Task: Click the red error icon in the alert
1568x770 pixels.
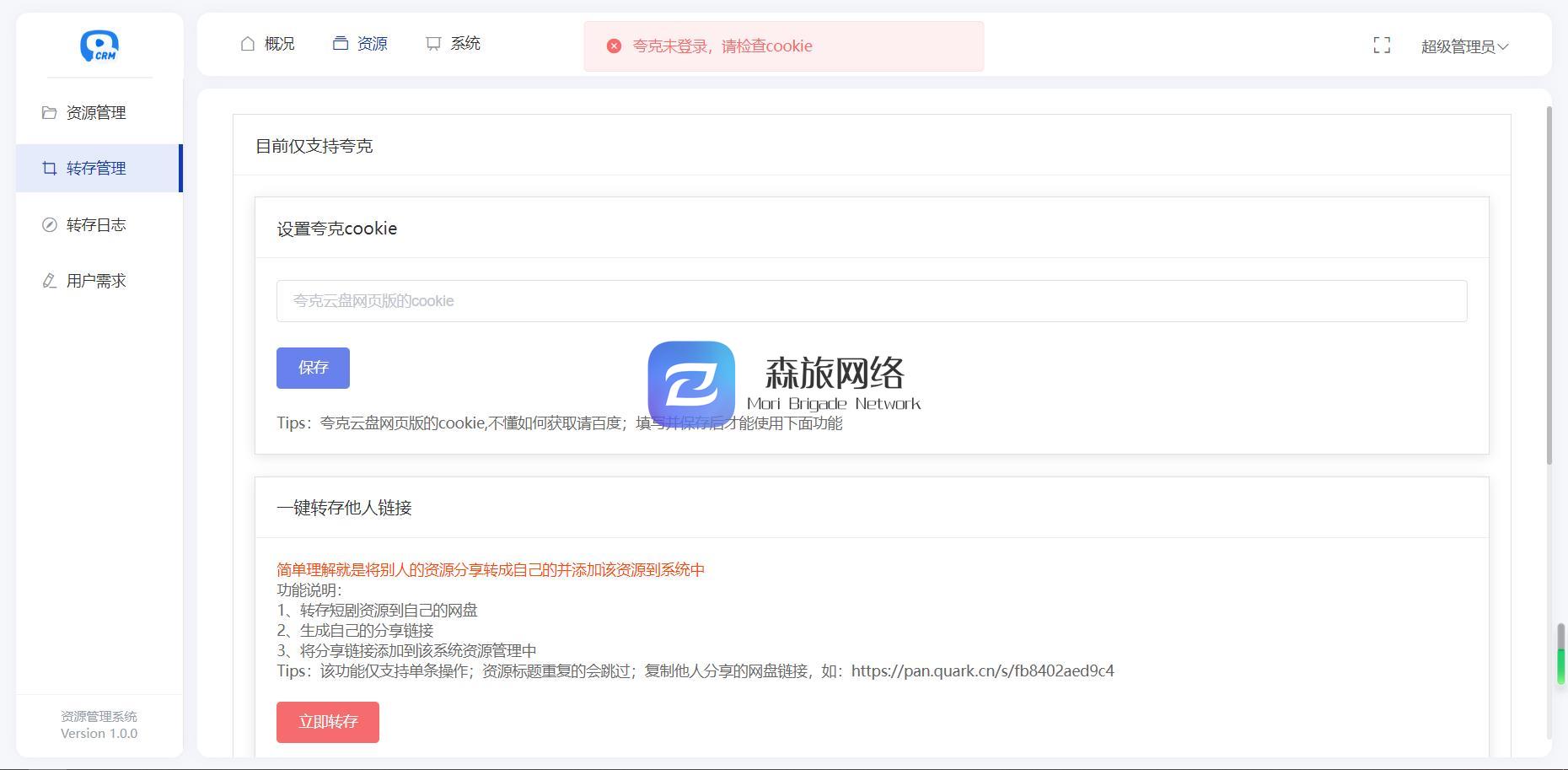Action: (x=615, y=46)
